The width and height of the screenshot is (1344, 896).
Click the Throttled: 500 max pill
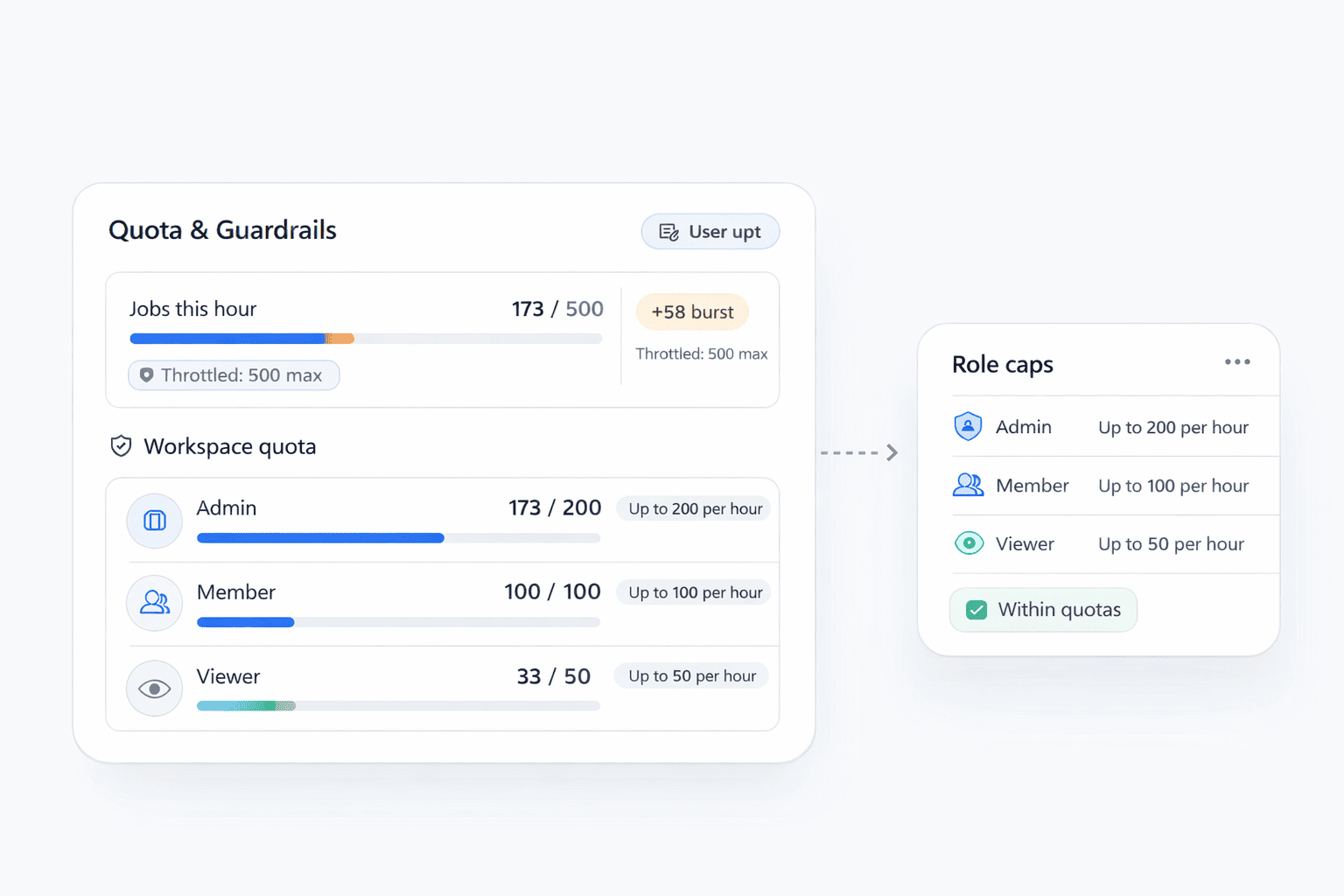pyautogui.click(x=234, y=375)
